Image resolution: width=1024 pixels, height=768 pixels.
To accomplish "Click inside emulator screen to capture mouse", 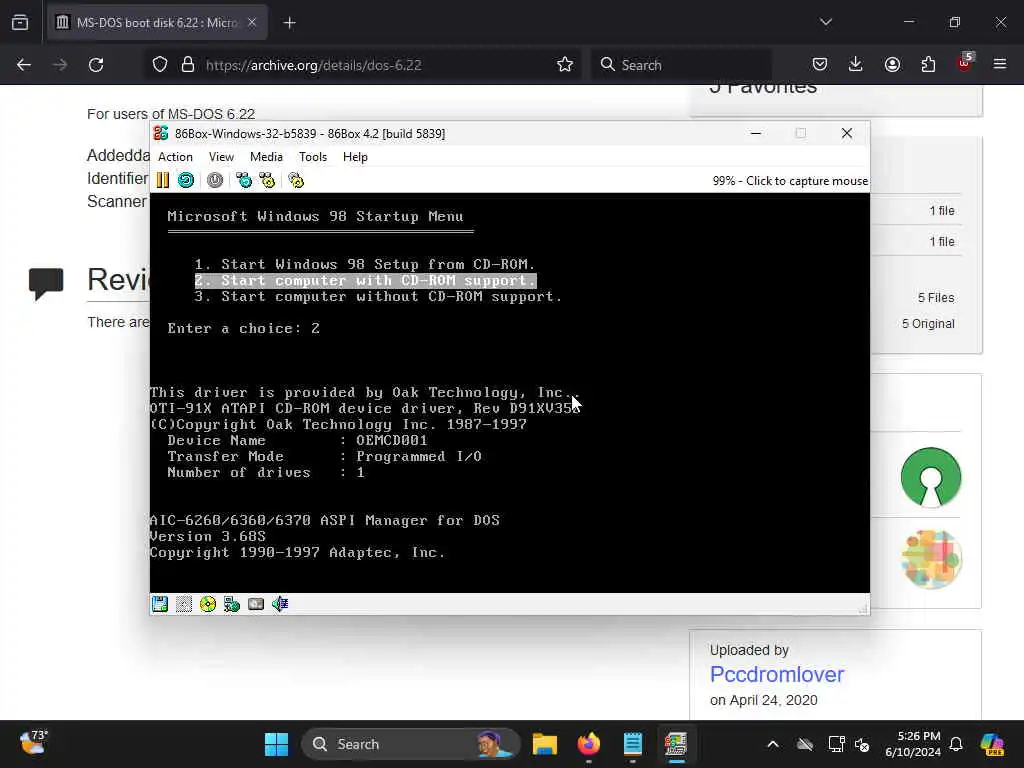I will 509,392.
